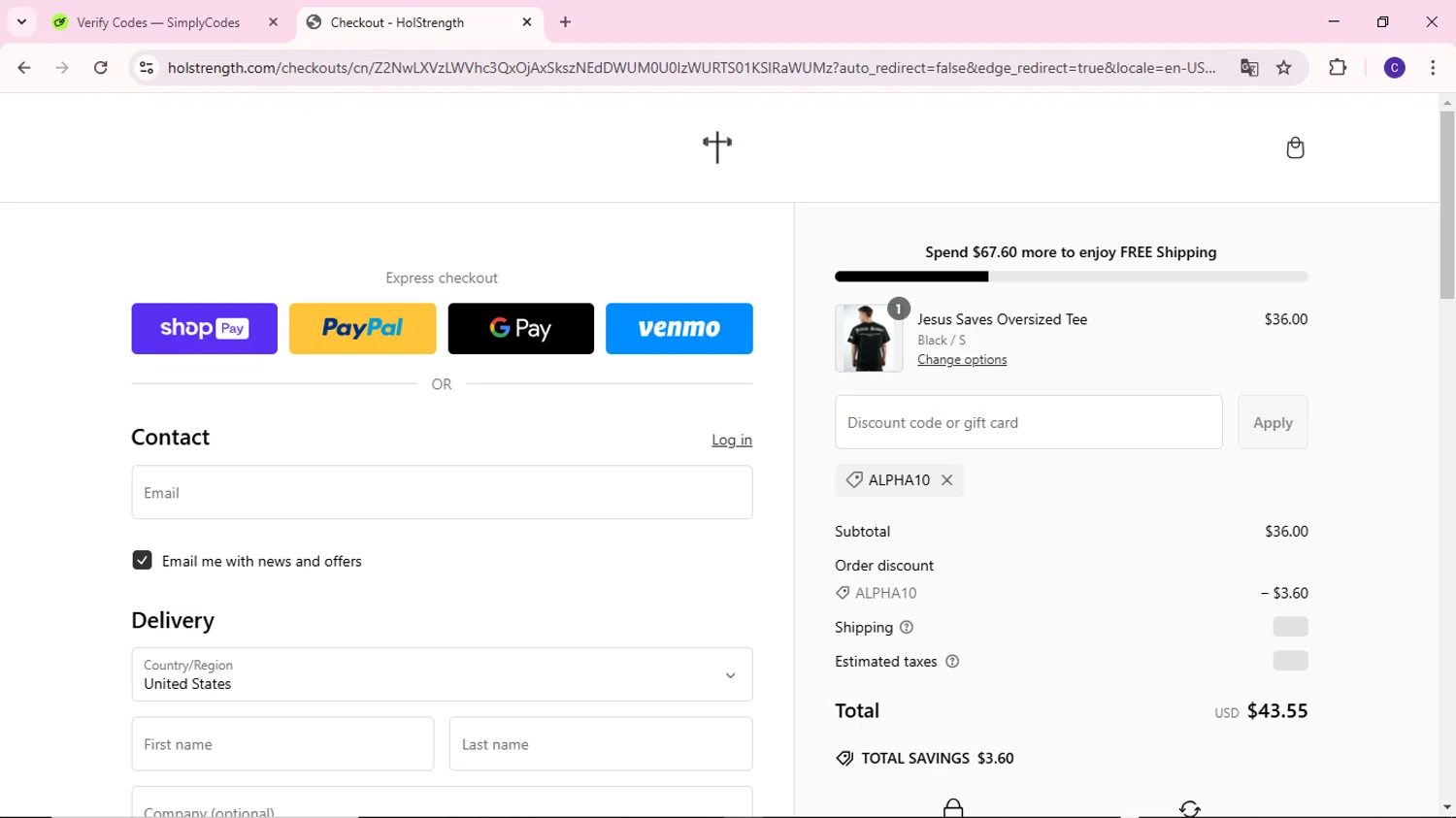
Task: Pay with PayPal
Action: (x=363, y=328)
